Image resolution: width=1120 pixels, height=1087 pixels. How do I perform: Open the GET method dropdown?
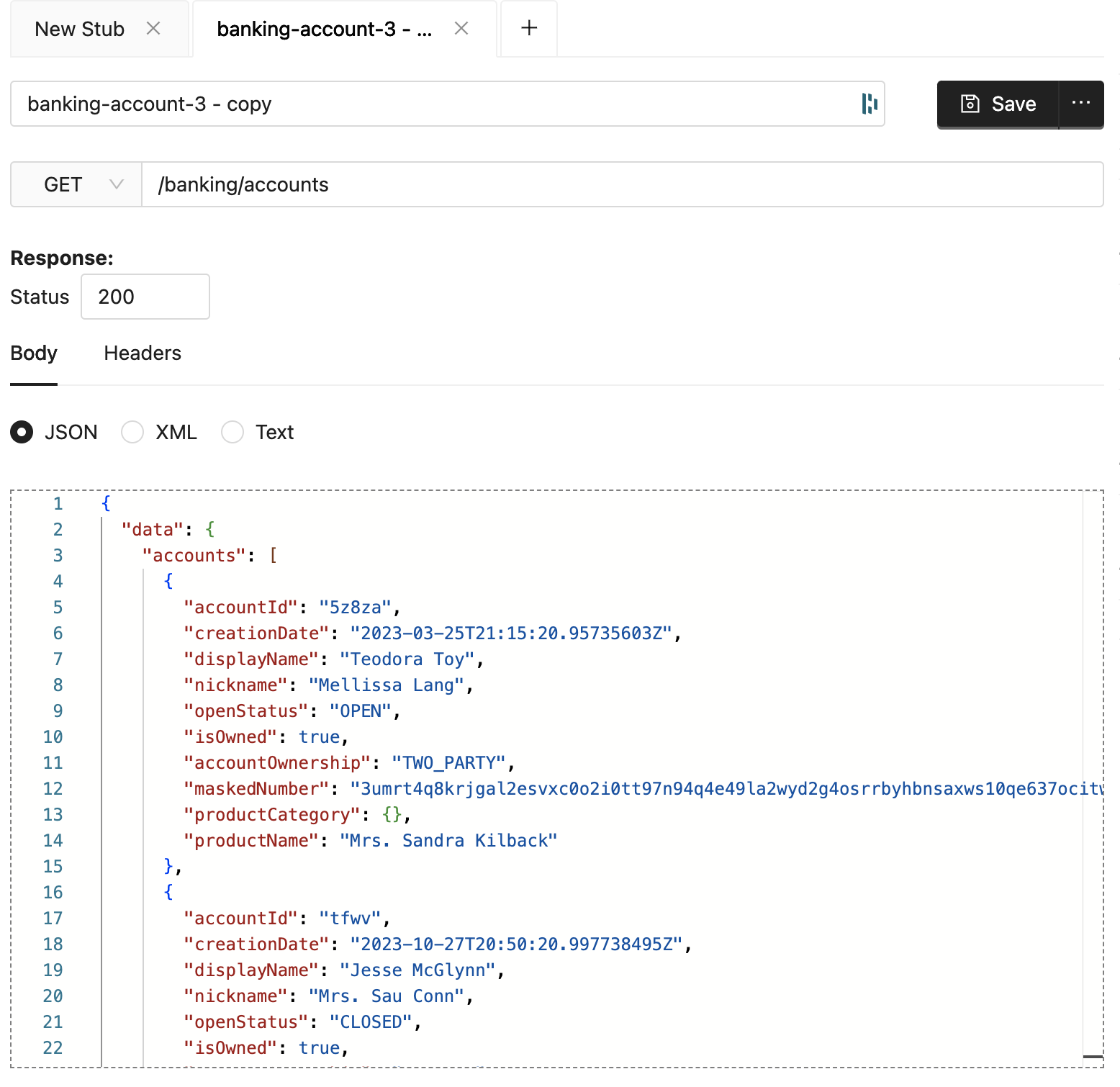[76, 184]
